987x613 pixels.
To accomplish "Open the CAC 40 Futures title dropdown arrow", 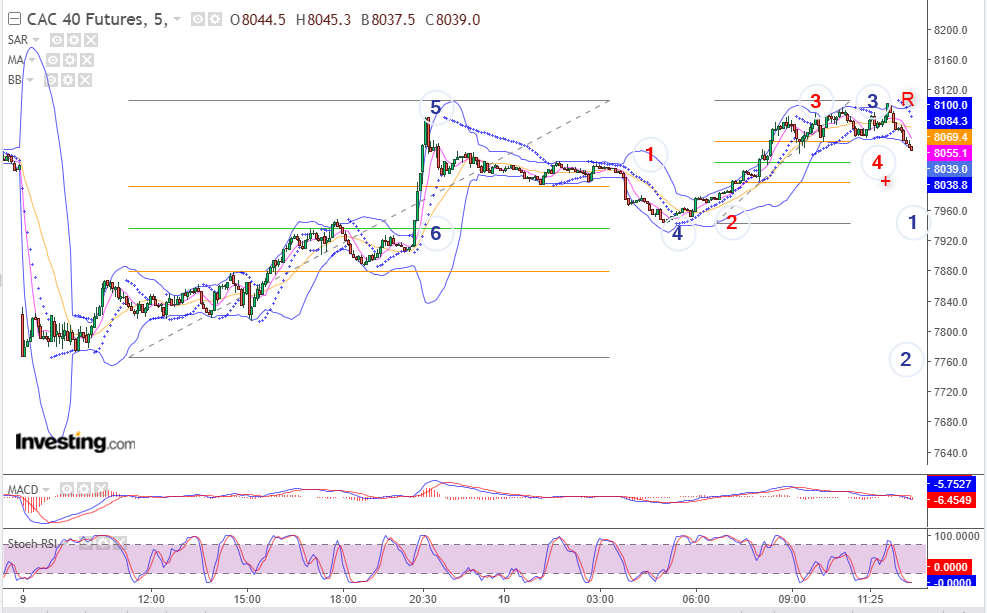I will [177, 20].
